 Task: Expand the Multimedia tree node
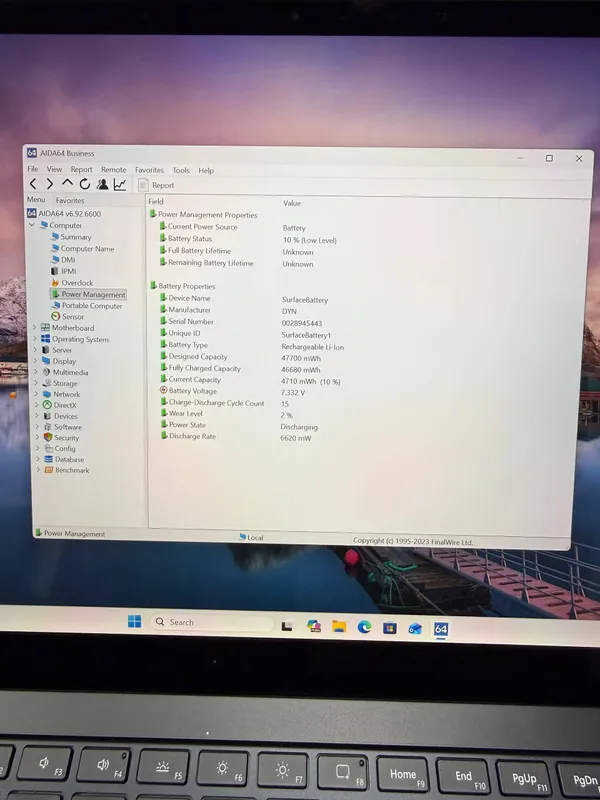coord(36,372)
